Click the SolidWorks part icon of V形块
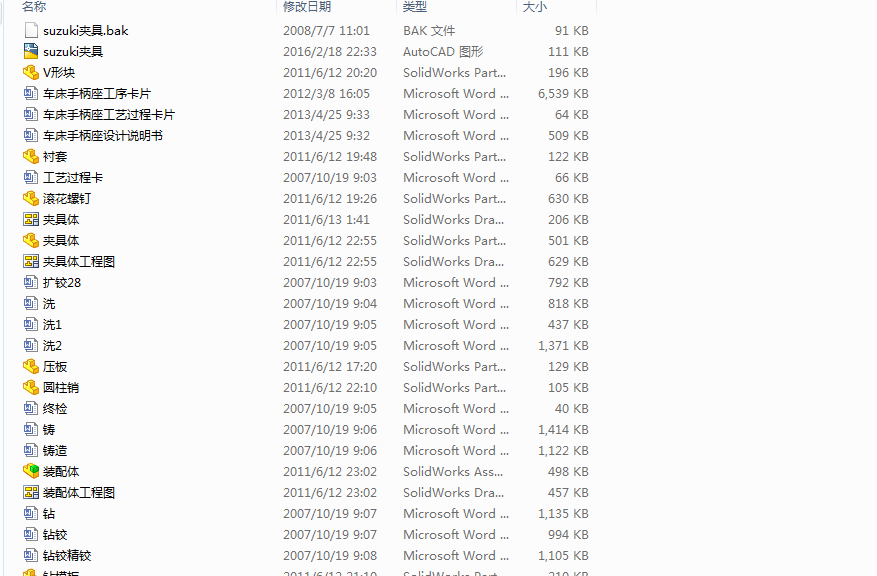Viewport: 877px width, 576px height. (31, 73)
